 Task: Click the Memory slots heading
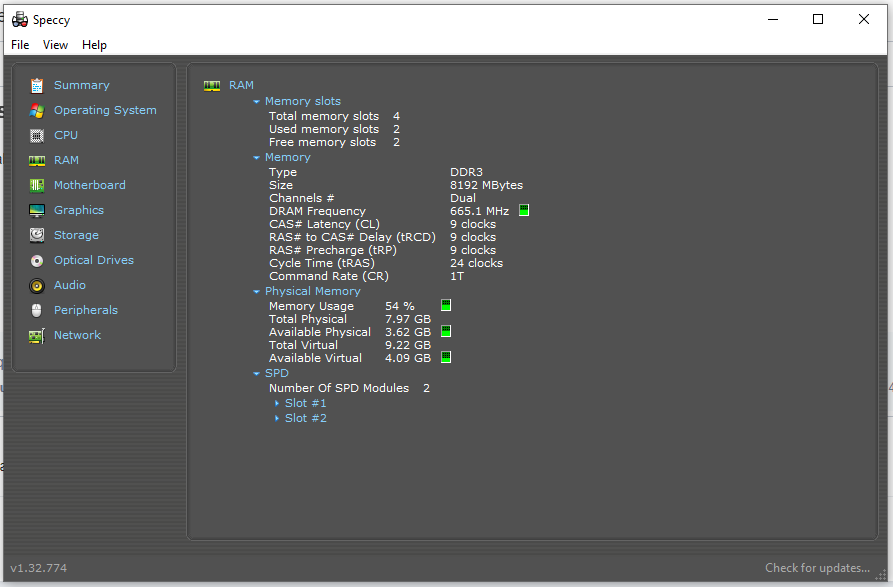coord(302,101)
